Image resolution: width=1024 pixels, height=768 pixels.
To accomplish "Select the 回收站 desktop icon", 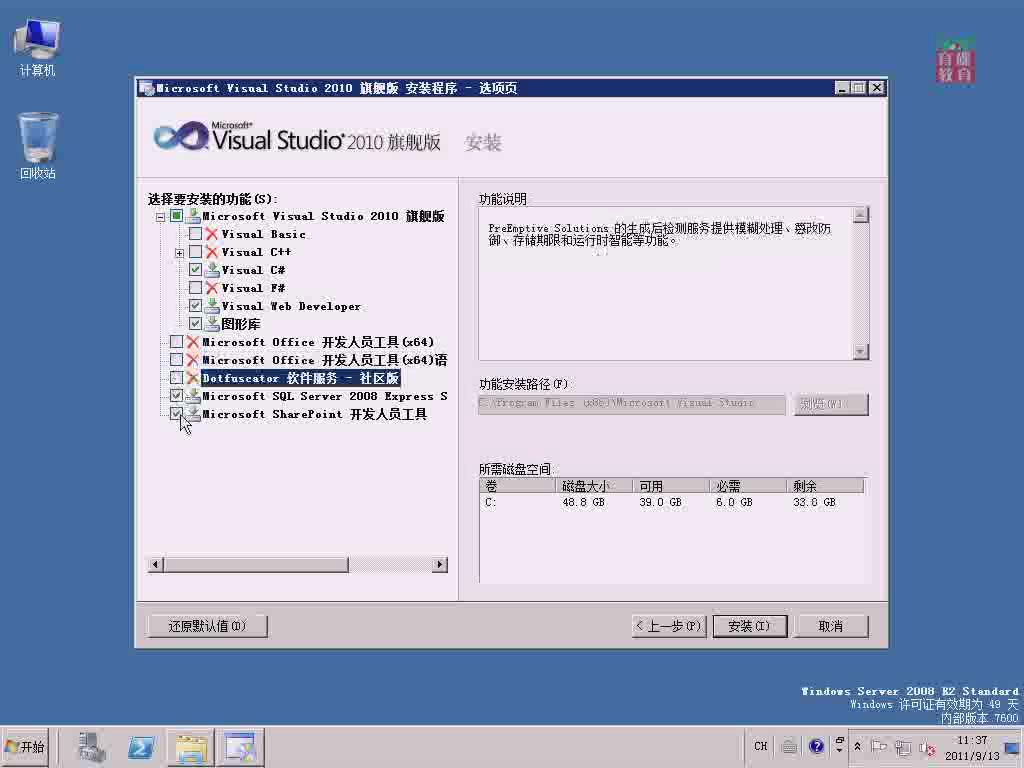I will coord(37,146).
